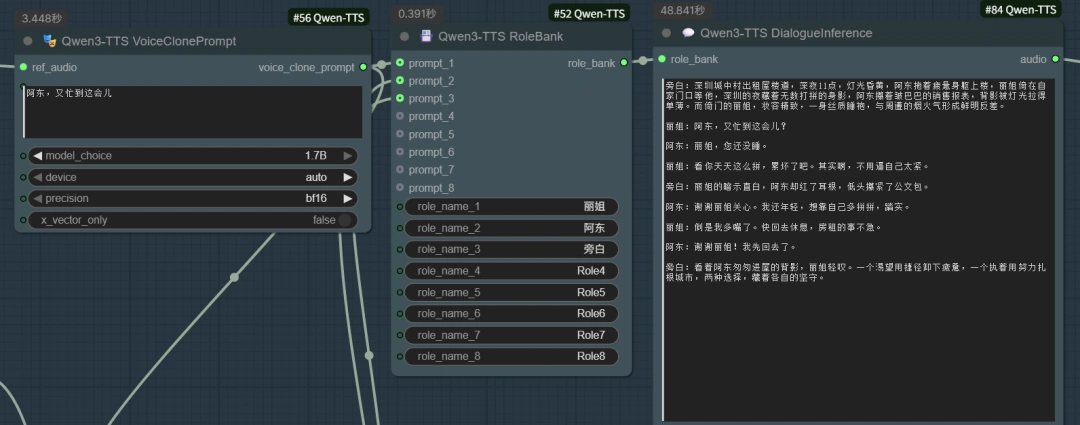Click the role_bank input socket on DialogueInference
This screenshot has height=425, width=1080.
coord(661,59)
